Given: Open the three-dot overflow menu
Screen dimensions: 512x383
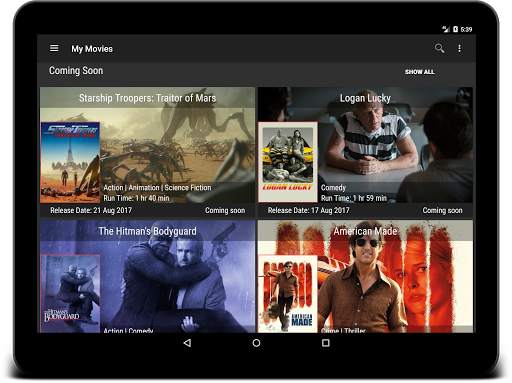Looking at the screenshot, I should pyautogui.click(x=460, y=48).
